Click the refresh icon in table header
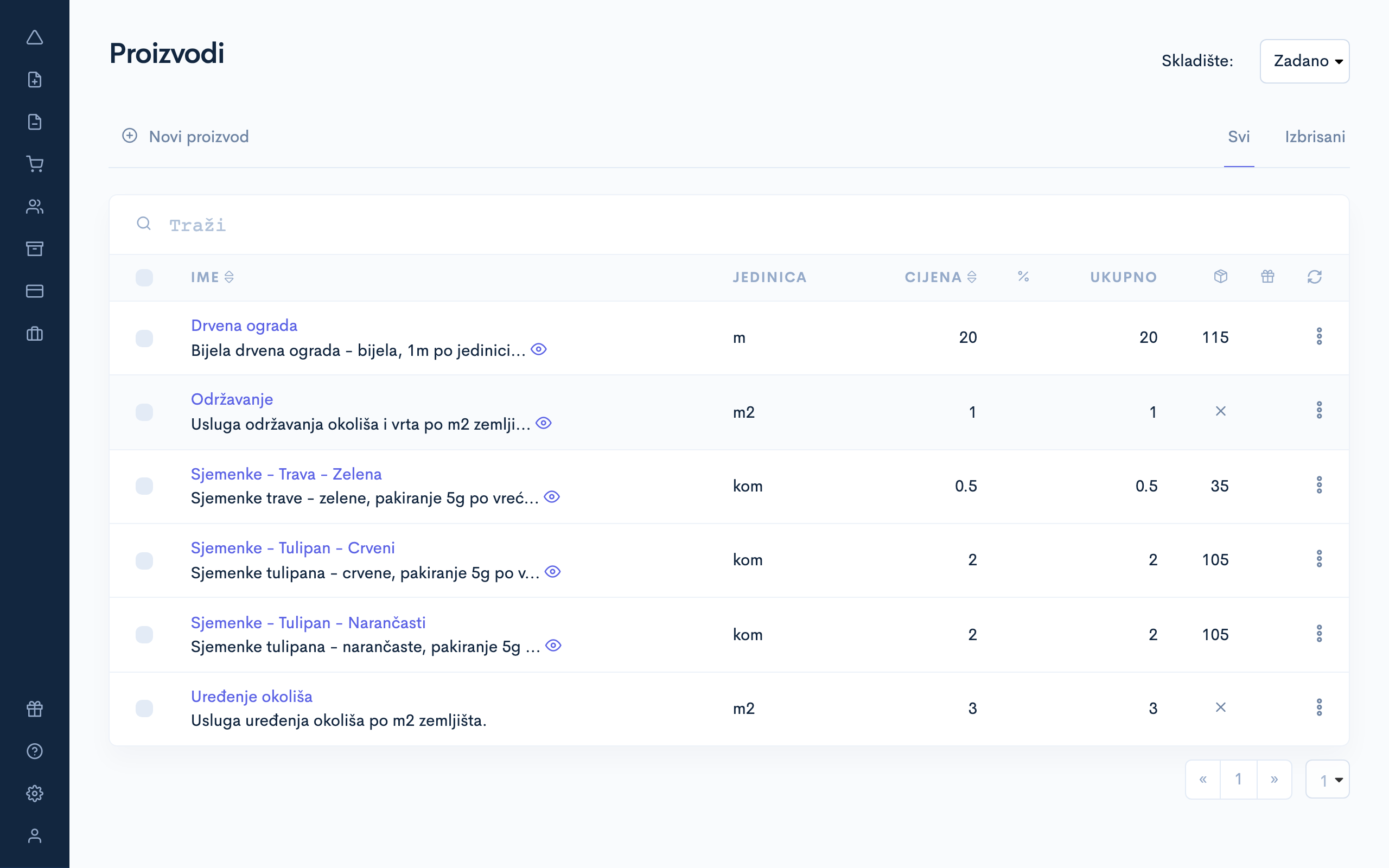The image size is (1389, 868). (1314, 277)
